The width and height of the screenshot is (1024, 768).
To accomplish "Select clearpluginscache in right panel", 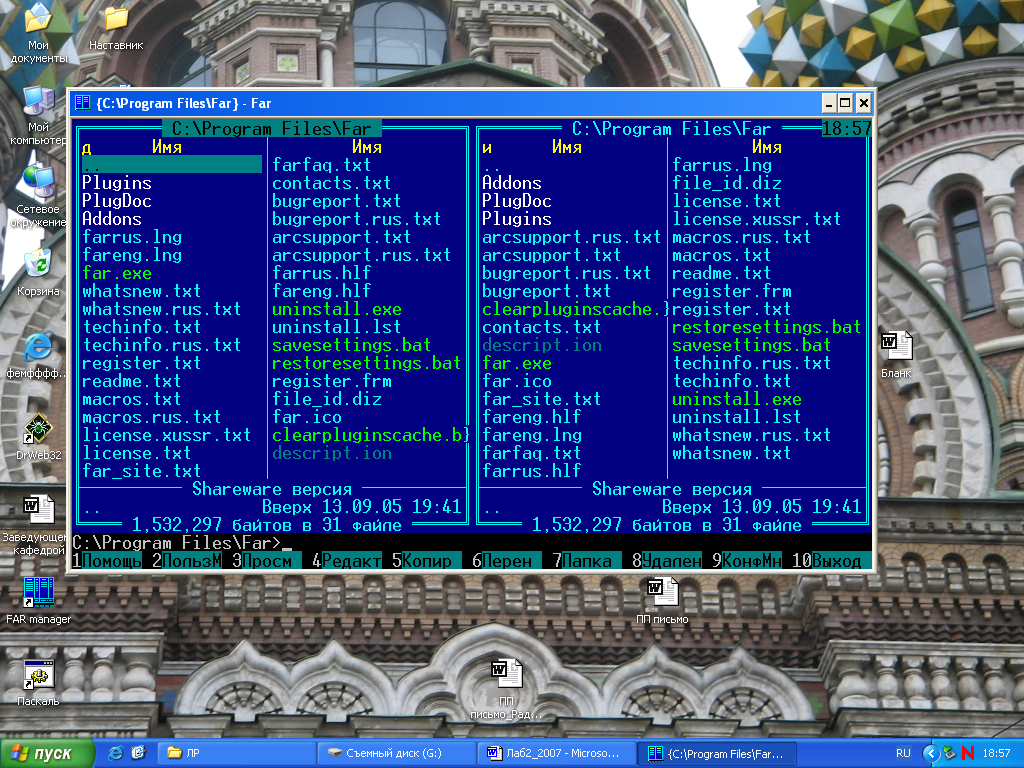I will (575, 309).
